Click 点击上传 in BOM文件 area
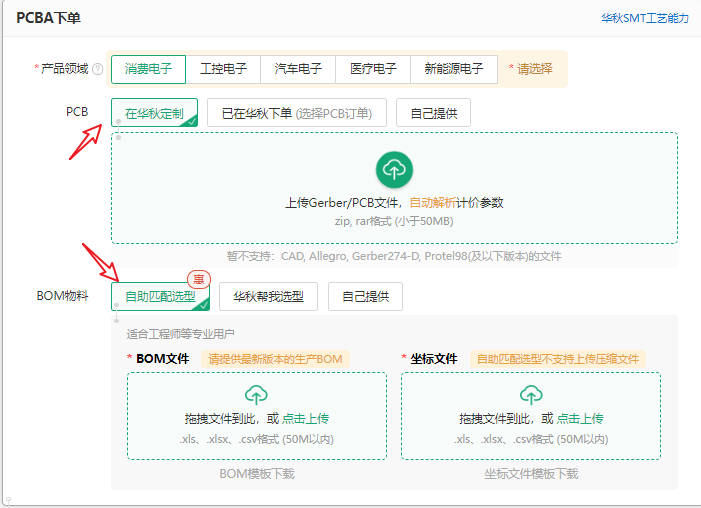701x508 pixels. tap(306, 419)
